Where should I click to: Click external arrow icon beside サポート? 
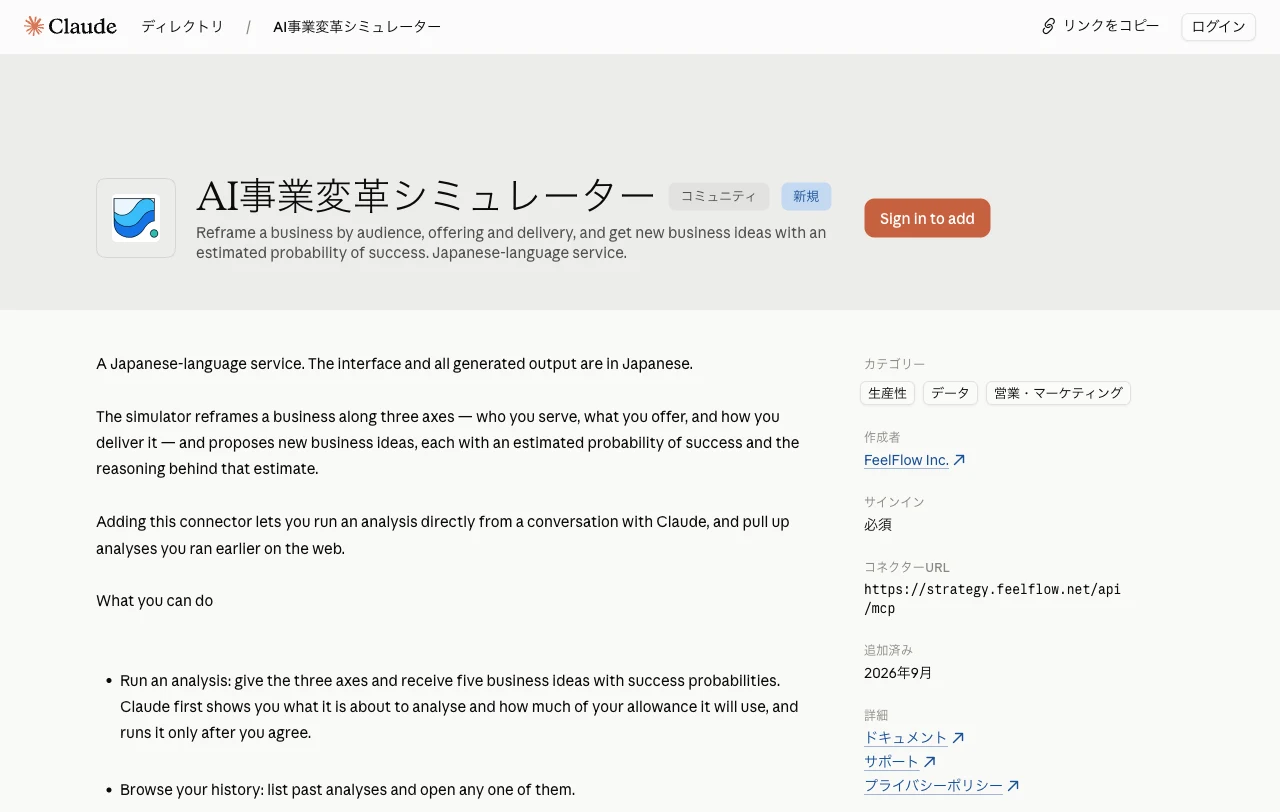930,761
